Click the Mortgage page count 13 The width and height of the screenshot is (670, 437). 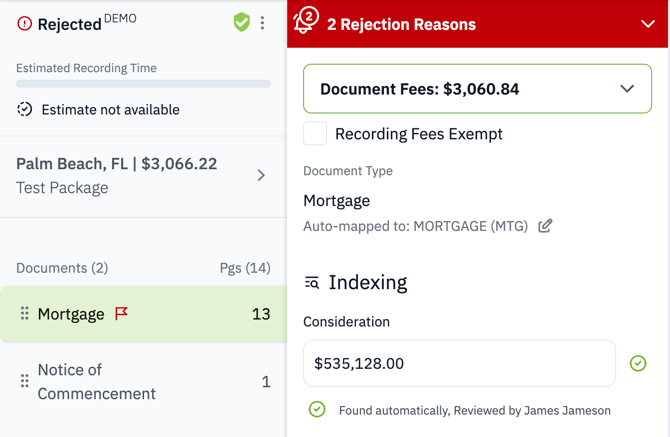pos(261,314)
